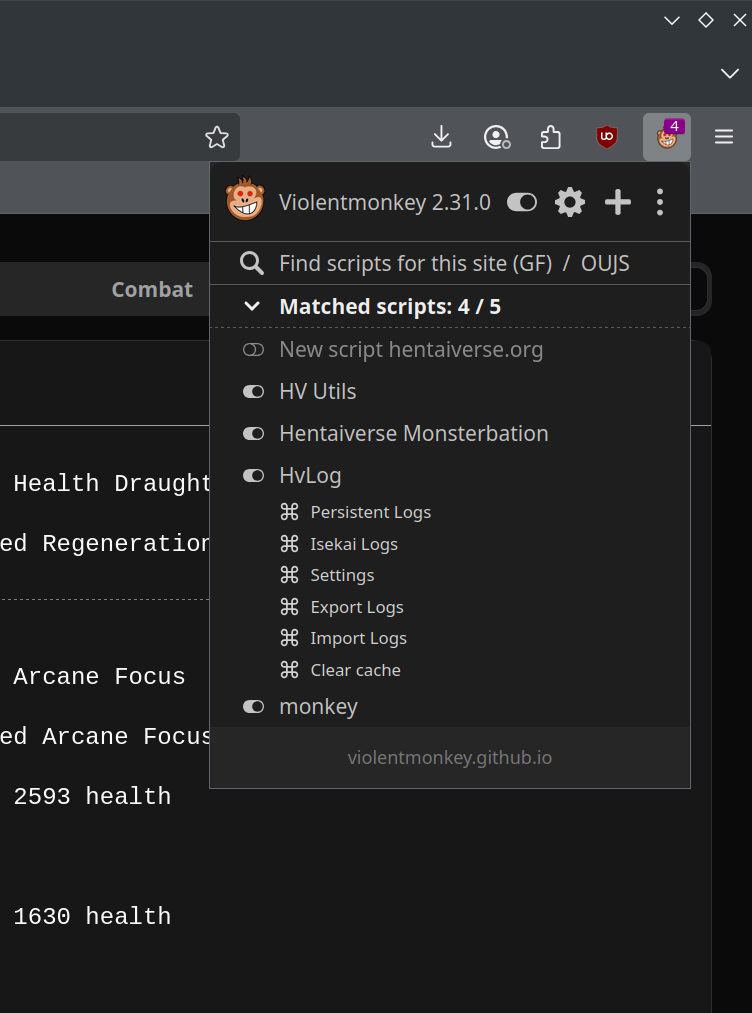Open the Firefox account icon
The width and height of the screenshot is (752, 1013).
click(x=496, y=137)
